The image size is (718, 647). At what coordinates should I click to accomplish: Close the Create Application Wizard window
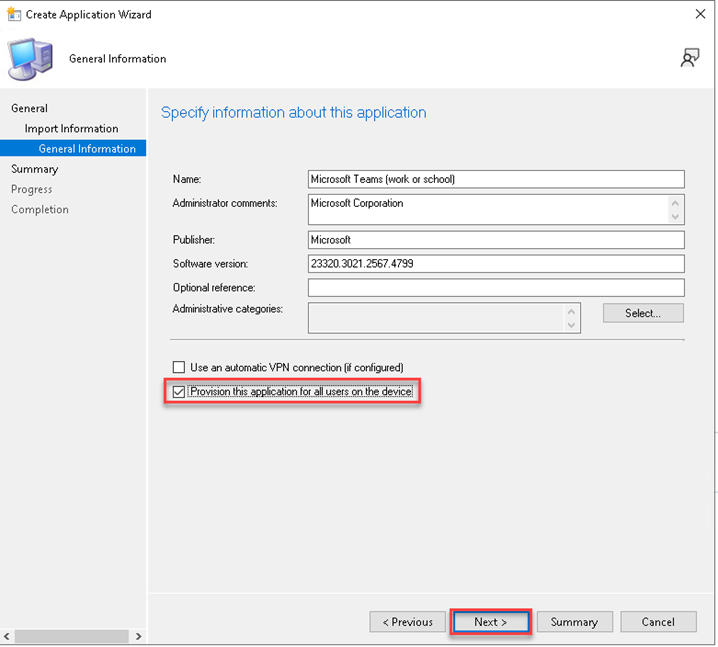(x=699, y=15)
